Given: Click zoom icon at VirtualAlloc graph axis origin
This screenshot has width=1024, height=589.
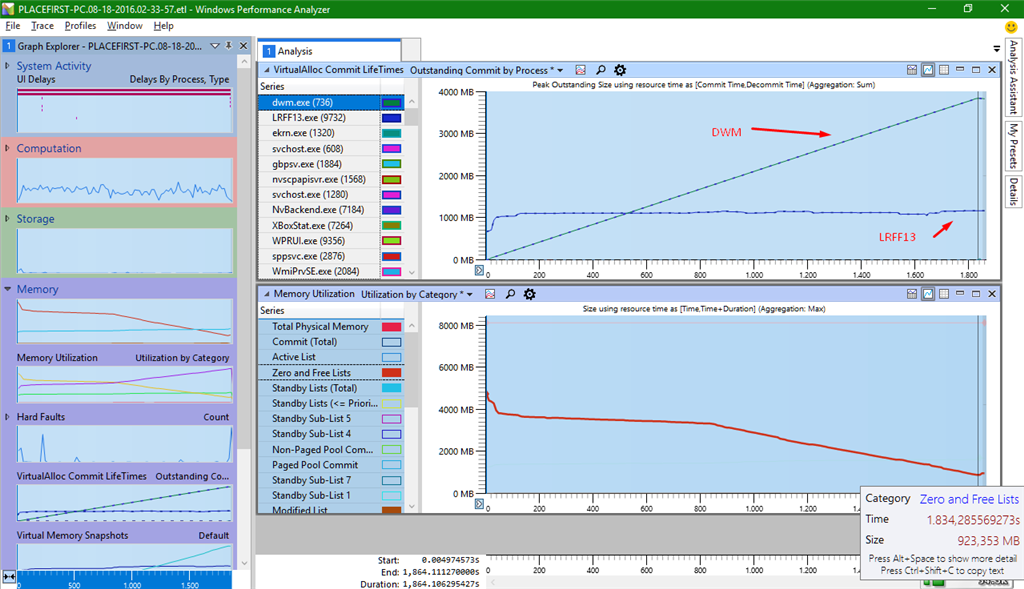Looking at the screenshot, I should 479,270.
